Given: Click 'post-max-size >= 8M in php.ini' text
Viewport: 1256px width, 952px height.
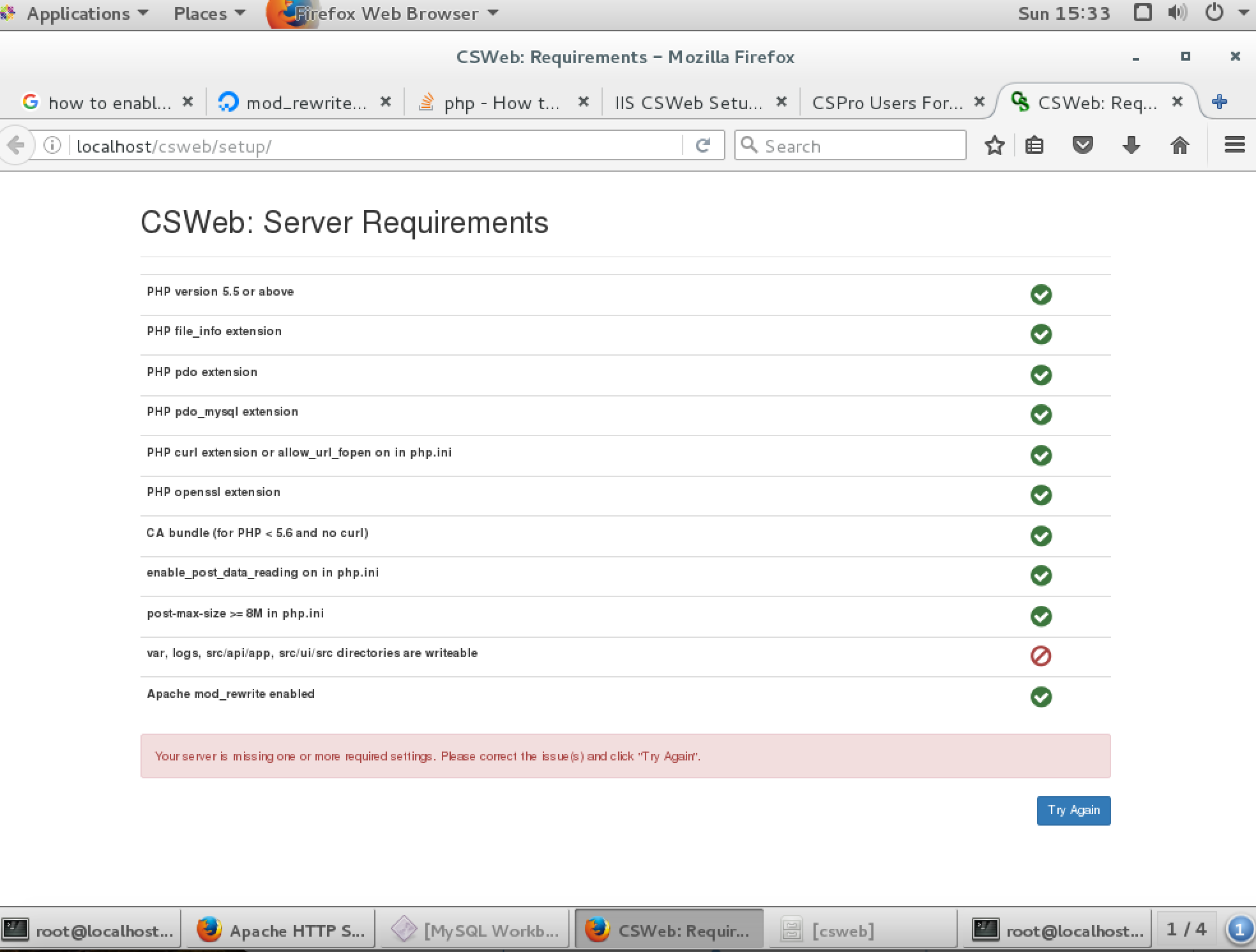Looking at the screenshot, I should click(235, 614).
